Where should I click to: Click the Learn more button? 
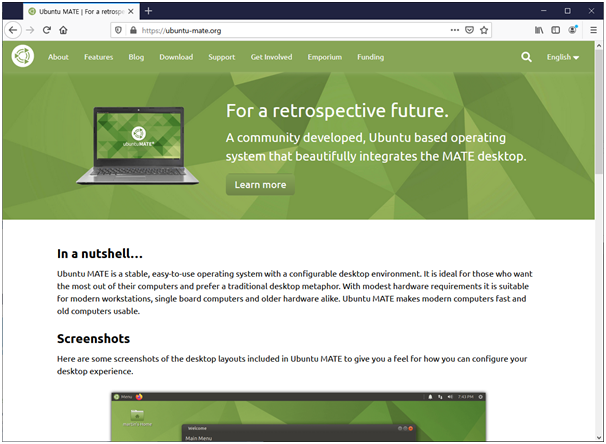(260, 185)
